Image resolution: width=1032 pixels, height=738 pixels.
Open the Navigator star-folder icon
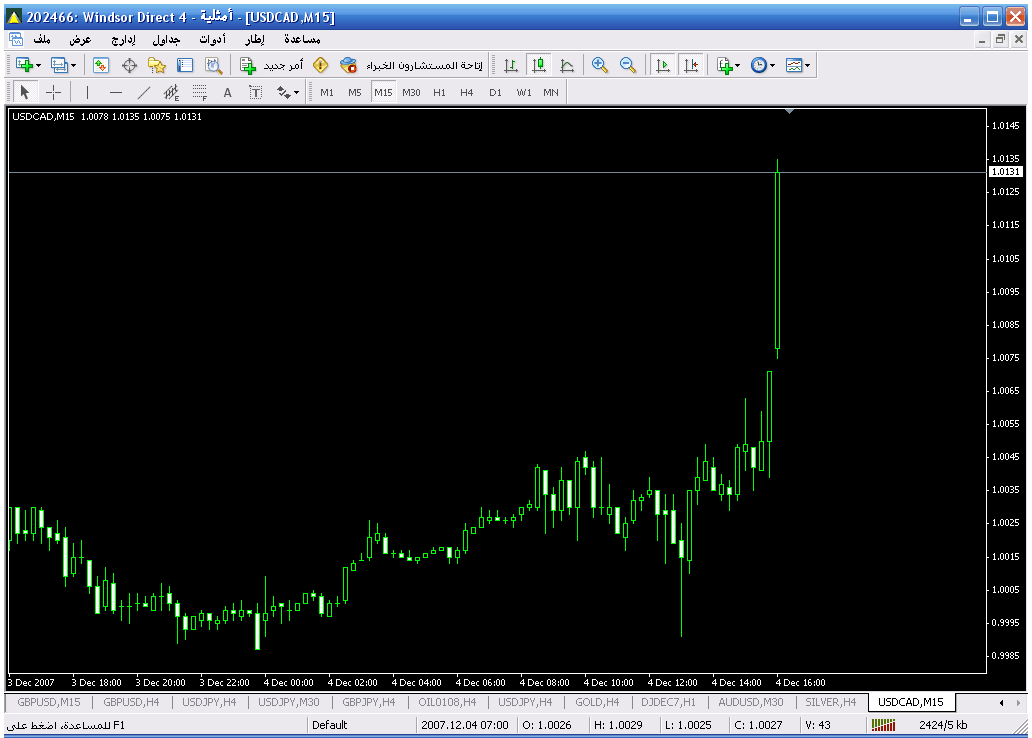click(x=157, y=65)
